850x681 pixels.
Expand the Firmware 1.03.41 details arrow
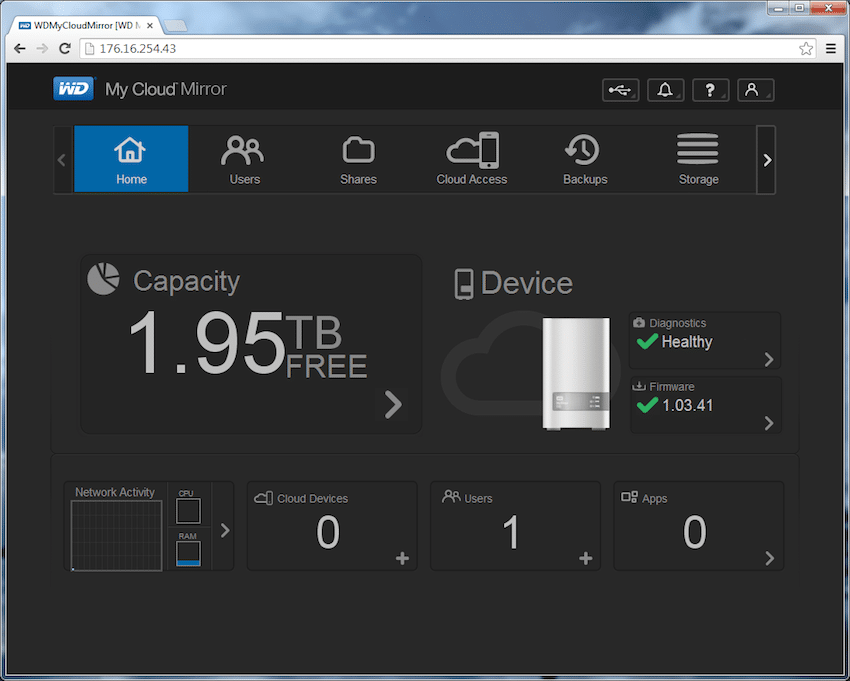click(x=769, y=423)
